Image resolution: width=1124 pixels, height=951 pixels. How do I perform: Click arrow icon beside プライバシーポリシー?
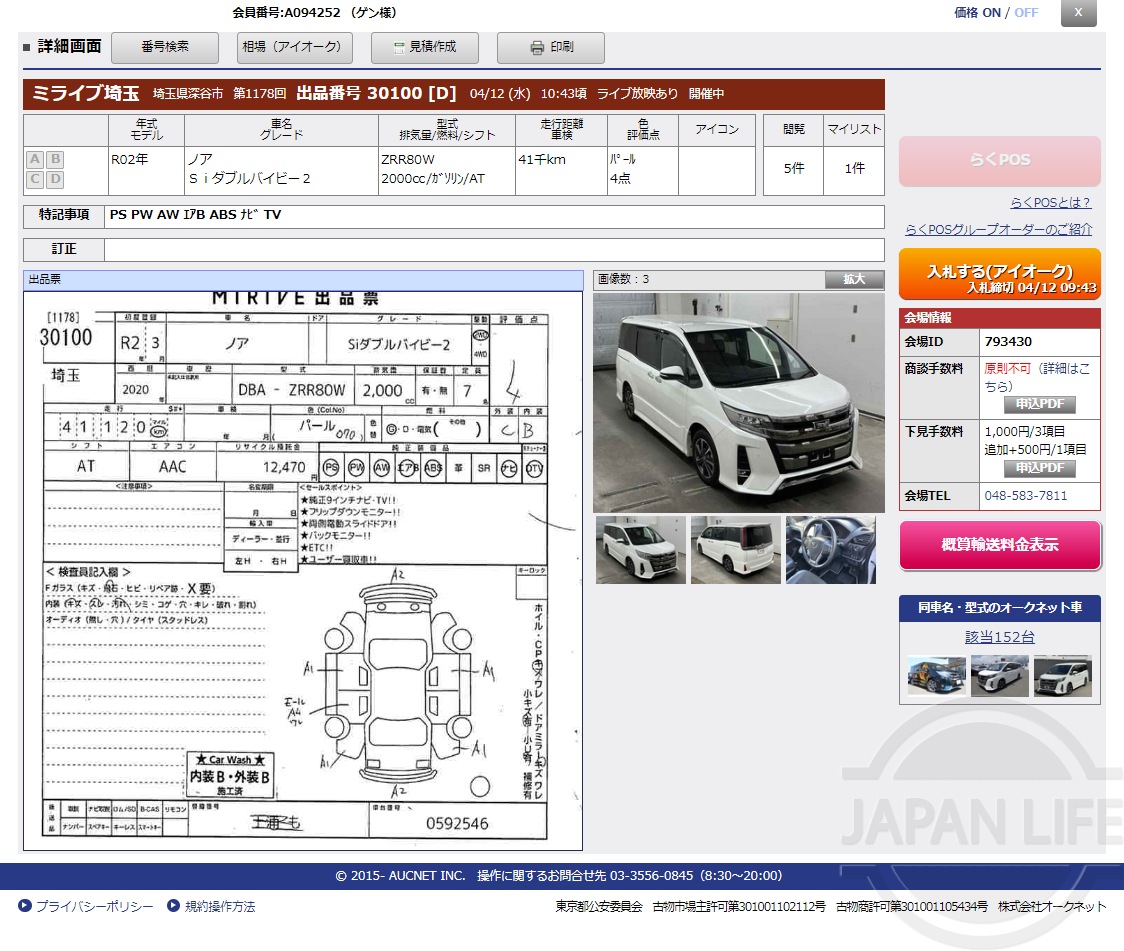[24, 906]
